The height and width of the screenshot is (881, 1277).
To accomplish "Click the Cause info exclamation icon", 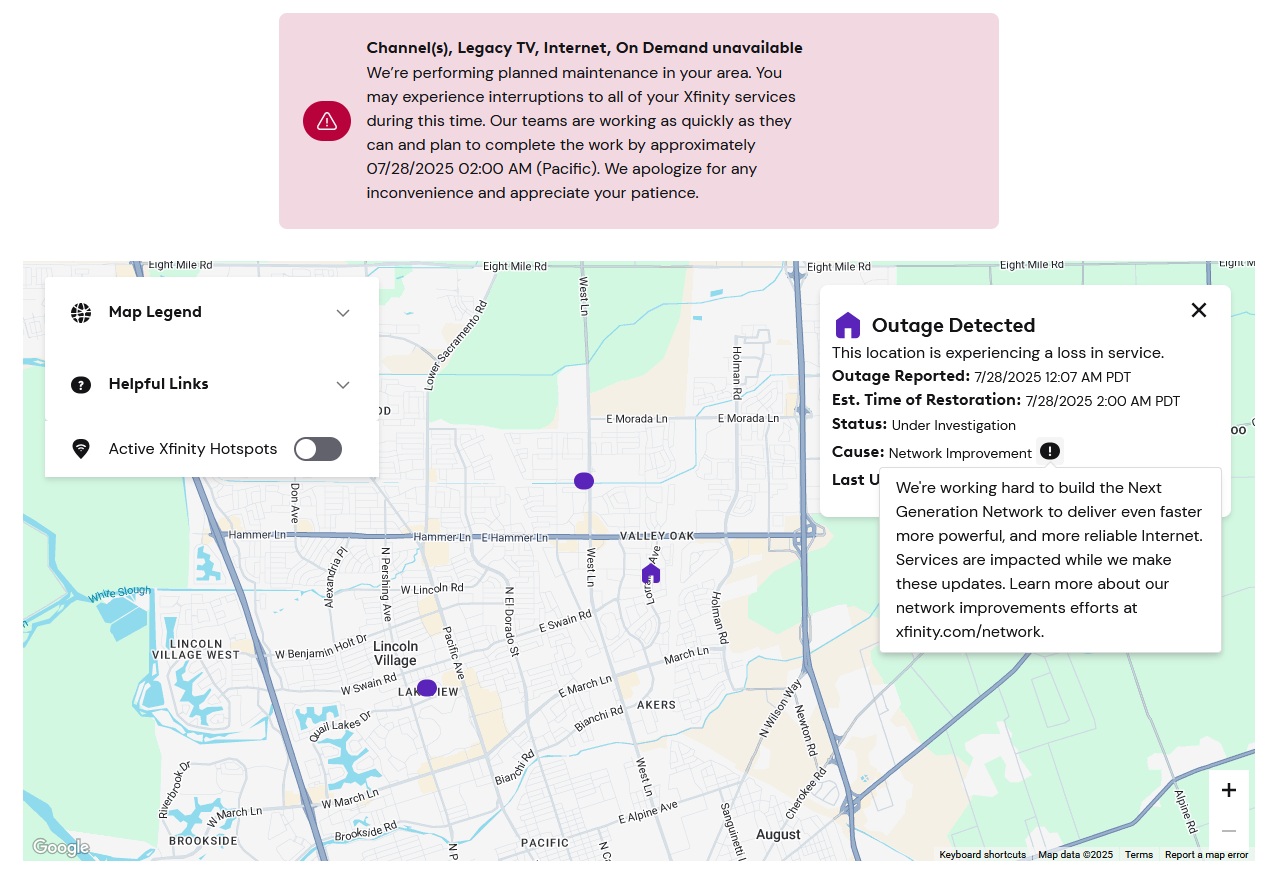I will pyautogui.click(x=1049, y=451).
